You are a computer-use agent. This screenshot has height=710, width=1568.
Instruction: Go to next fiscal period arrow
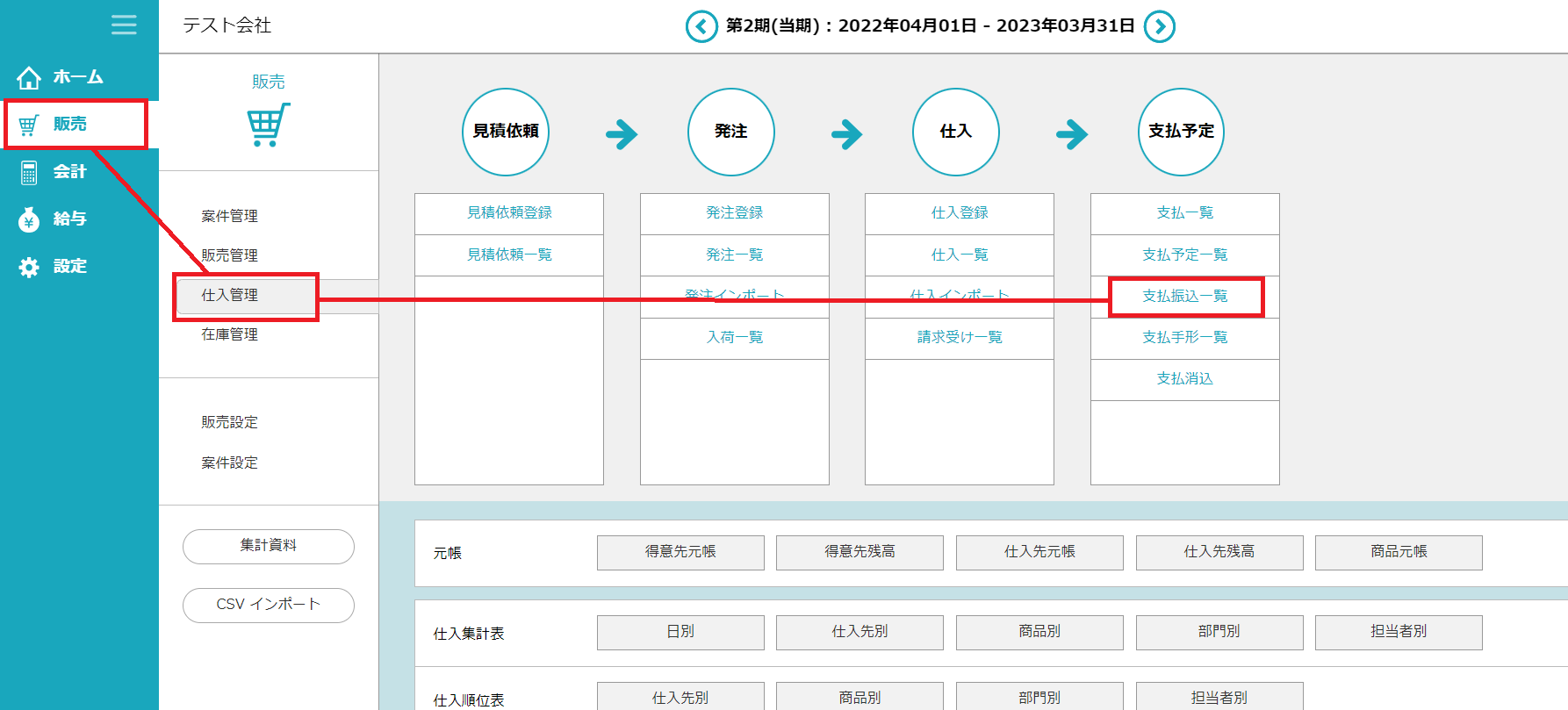point(1159,26)
